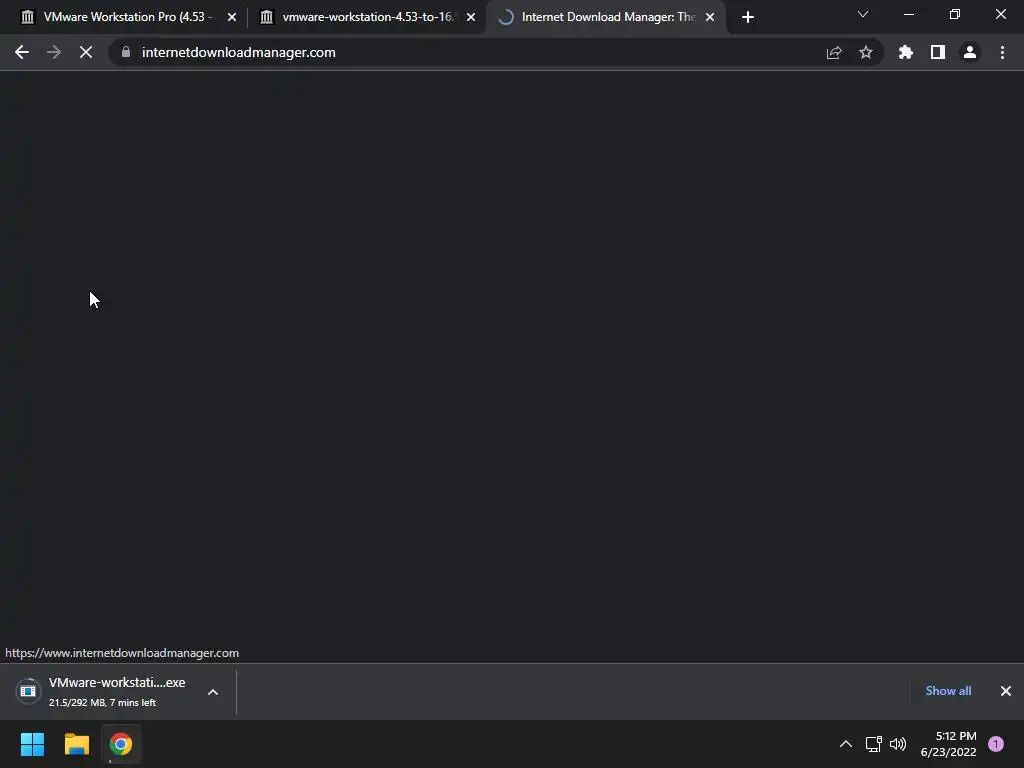Open the Extensions puzzle icon
The width and height of the screenshot is (1024, 768).
906,52
